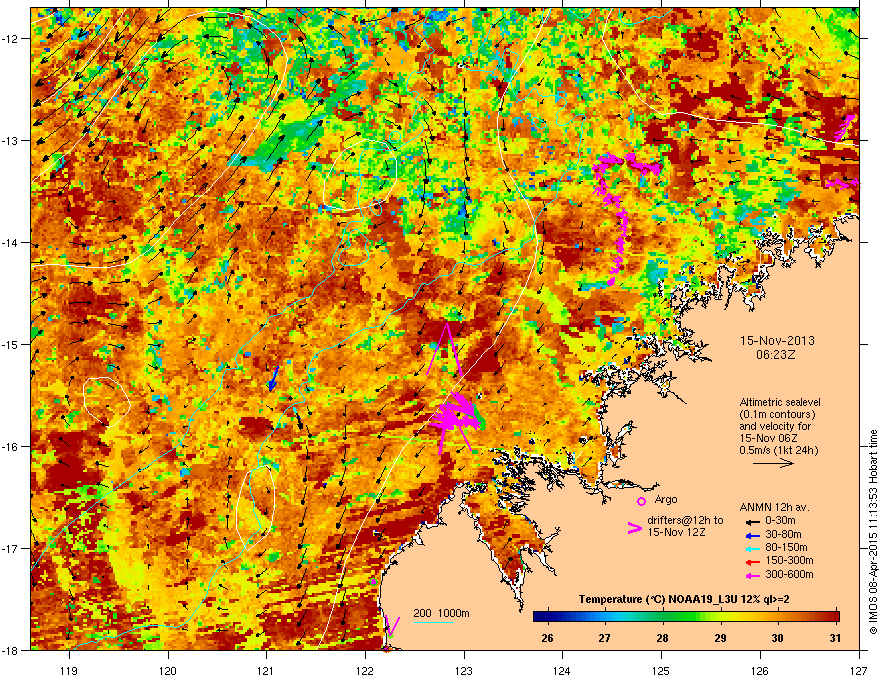Click the temperature color bar
Viewport: 880px width, 680px height.
[x=686, y=616]
